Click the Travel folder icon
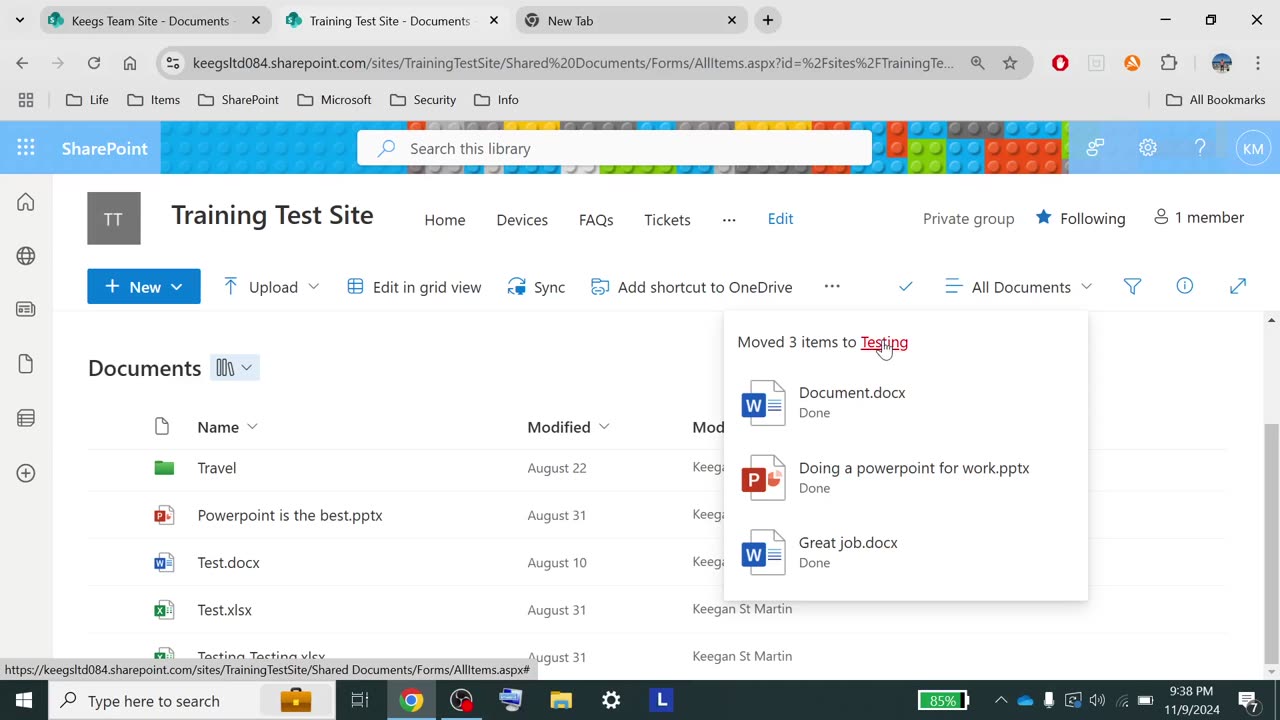This screenshot has height=720, width=1280. coord(164,468)
